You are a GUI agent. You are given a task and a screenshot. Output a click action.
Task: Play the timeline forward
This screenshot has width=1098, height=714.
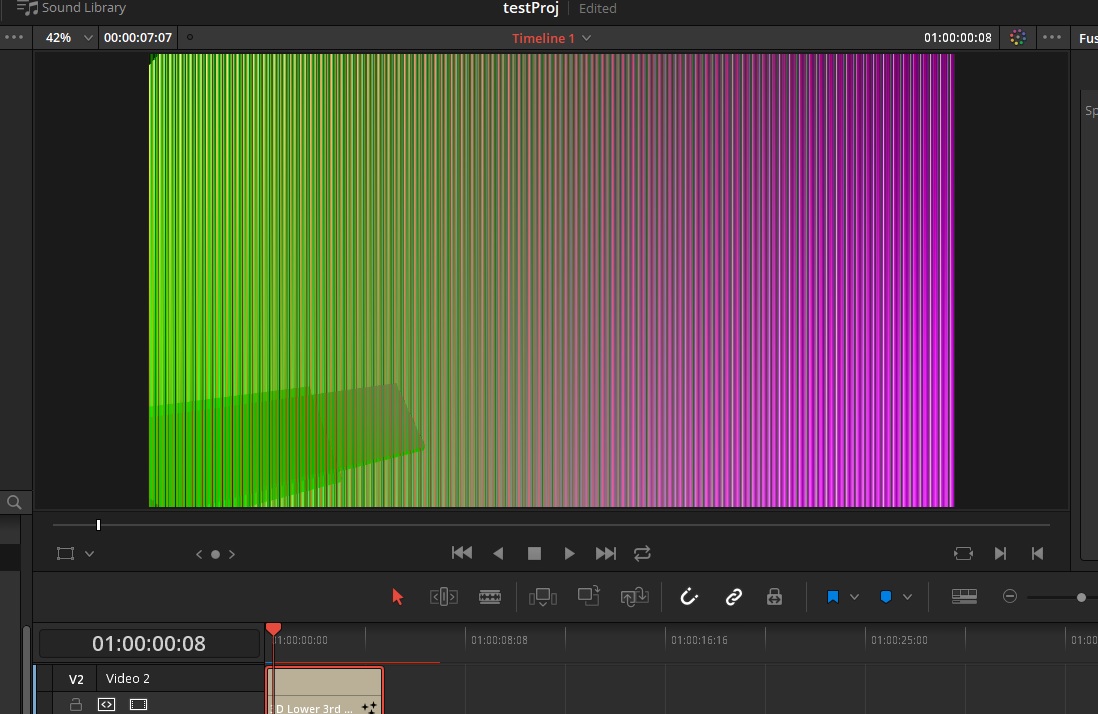tap(569, 554)
